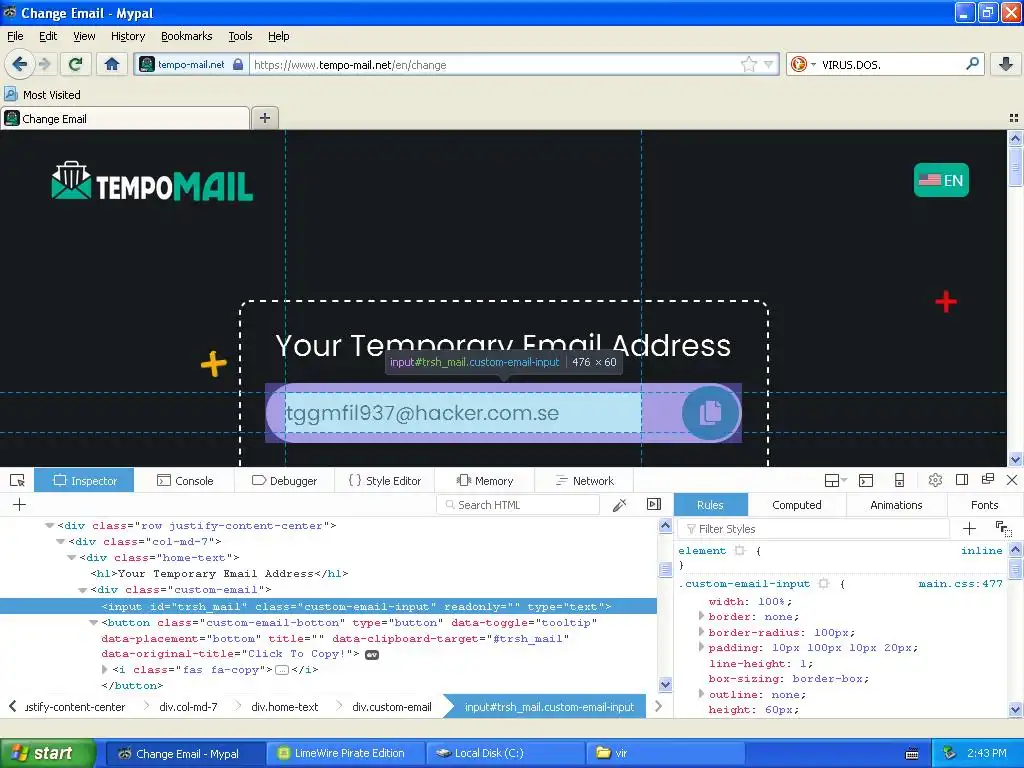Click the browser forward arrow

tap(44, 64)
